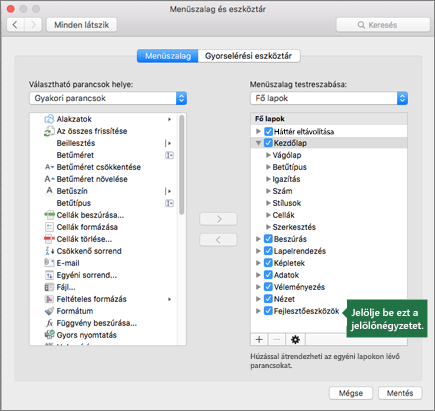Toggle the Adatok checkbox
The width and height of the screenshot is (435, 411).
(268, 275)
